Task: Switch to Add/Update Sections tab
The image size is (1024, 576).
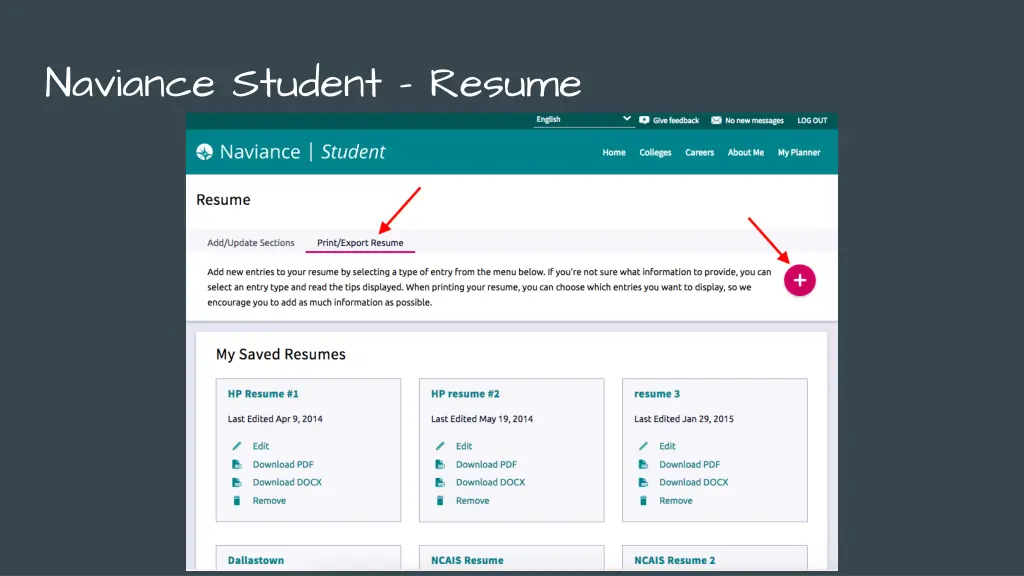Action: point(251,242)
